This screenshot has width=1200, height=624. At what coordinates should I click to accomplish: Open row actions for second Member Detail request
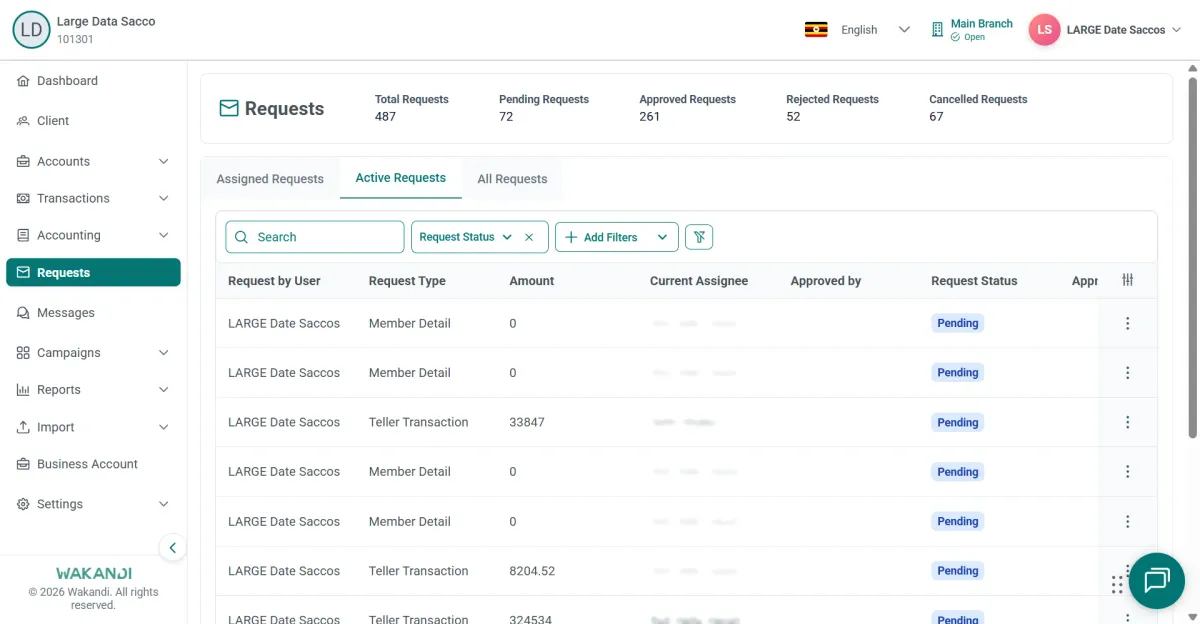click(x=1128, y=373)
